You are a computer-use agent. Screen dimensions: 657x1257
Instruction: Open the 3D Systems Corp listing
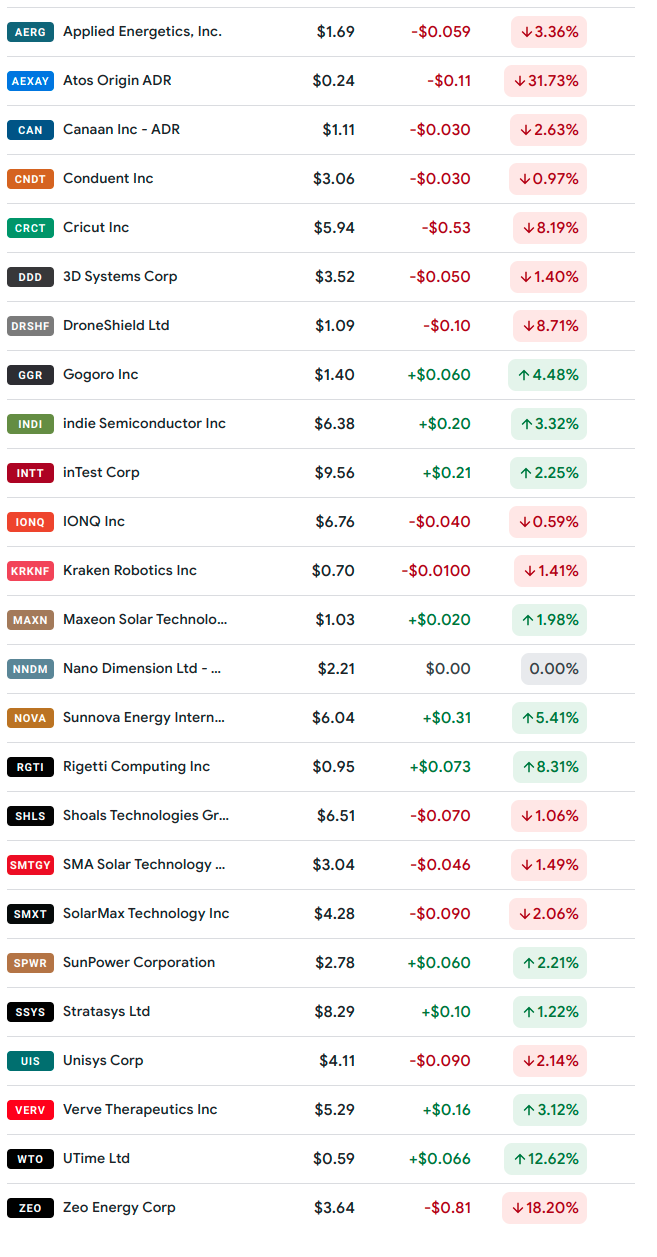[120, 277]
